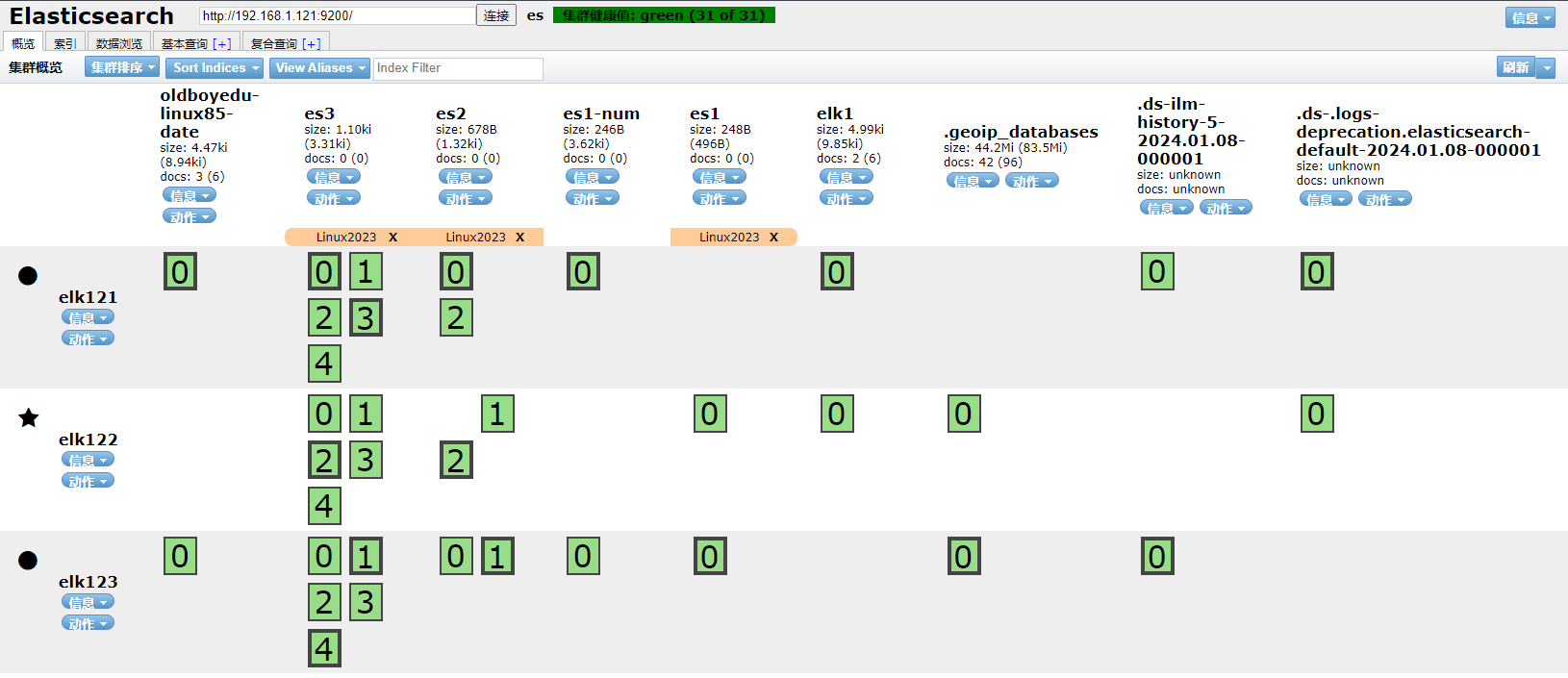Screen dimensions: 1568x678
Task: Switch to the 数据浏览 tab
Action: 119,43
